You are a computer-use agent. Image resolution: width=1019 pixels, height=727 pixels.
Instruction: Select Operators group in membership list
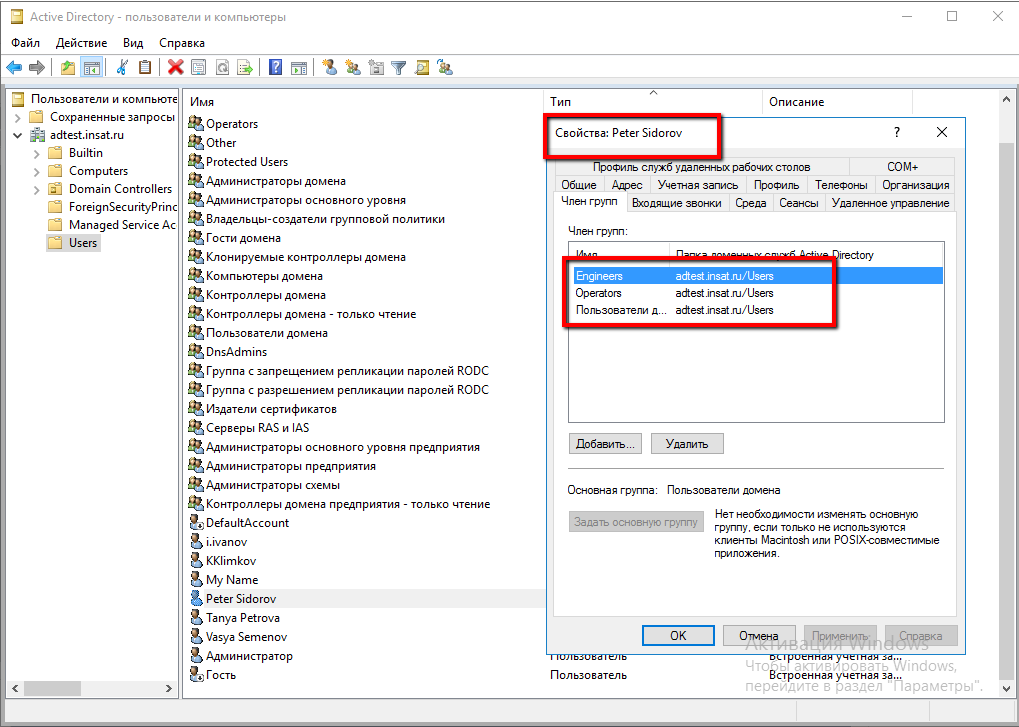click(x=599, y=293)
